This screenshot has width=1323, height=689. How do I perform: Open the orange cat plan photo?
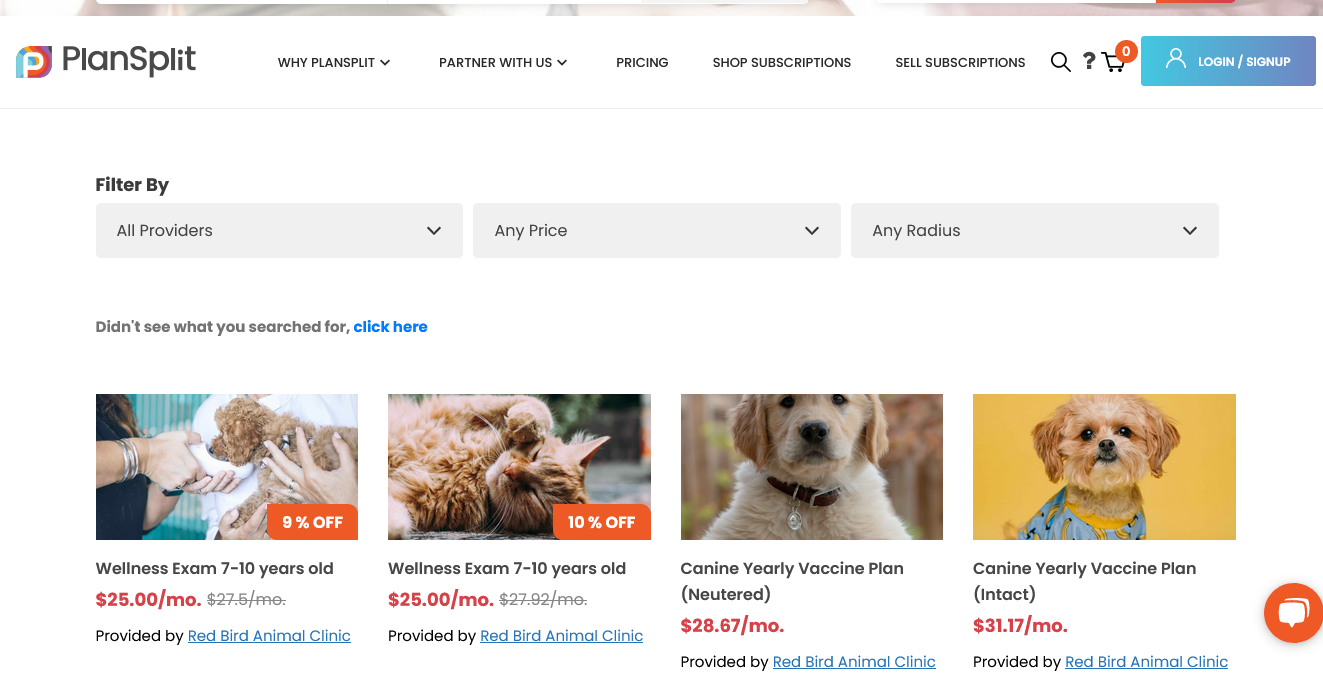pyautogui.click(x=519, y=467)
